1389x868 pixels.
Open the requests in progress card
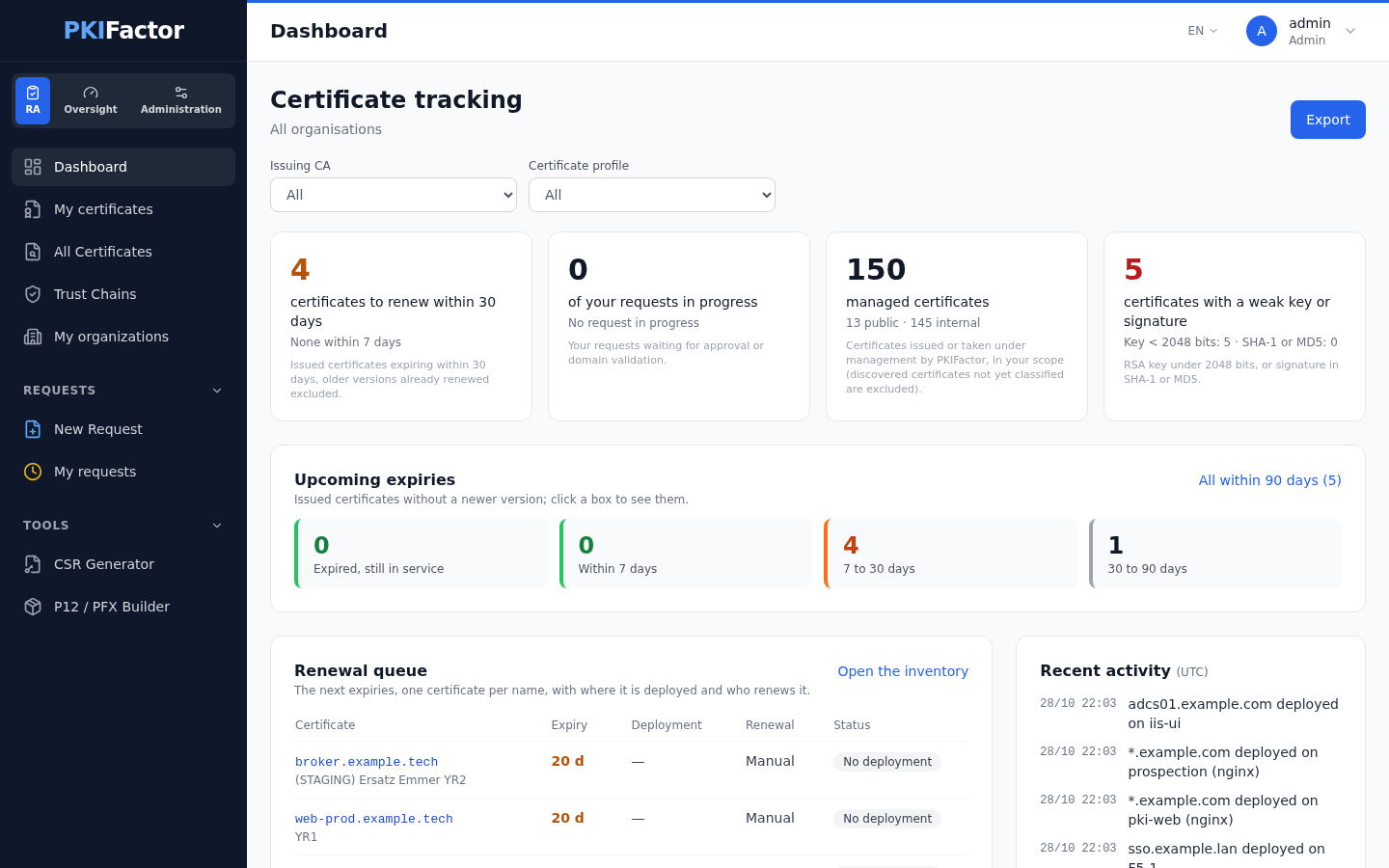pyautogui.click(x=679, y=326)
